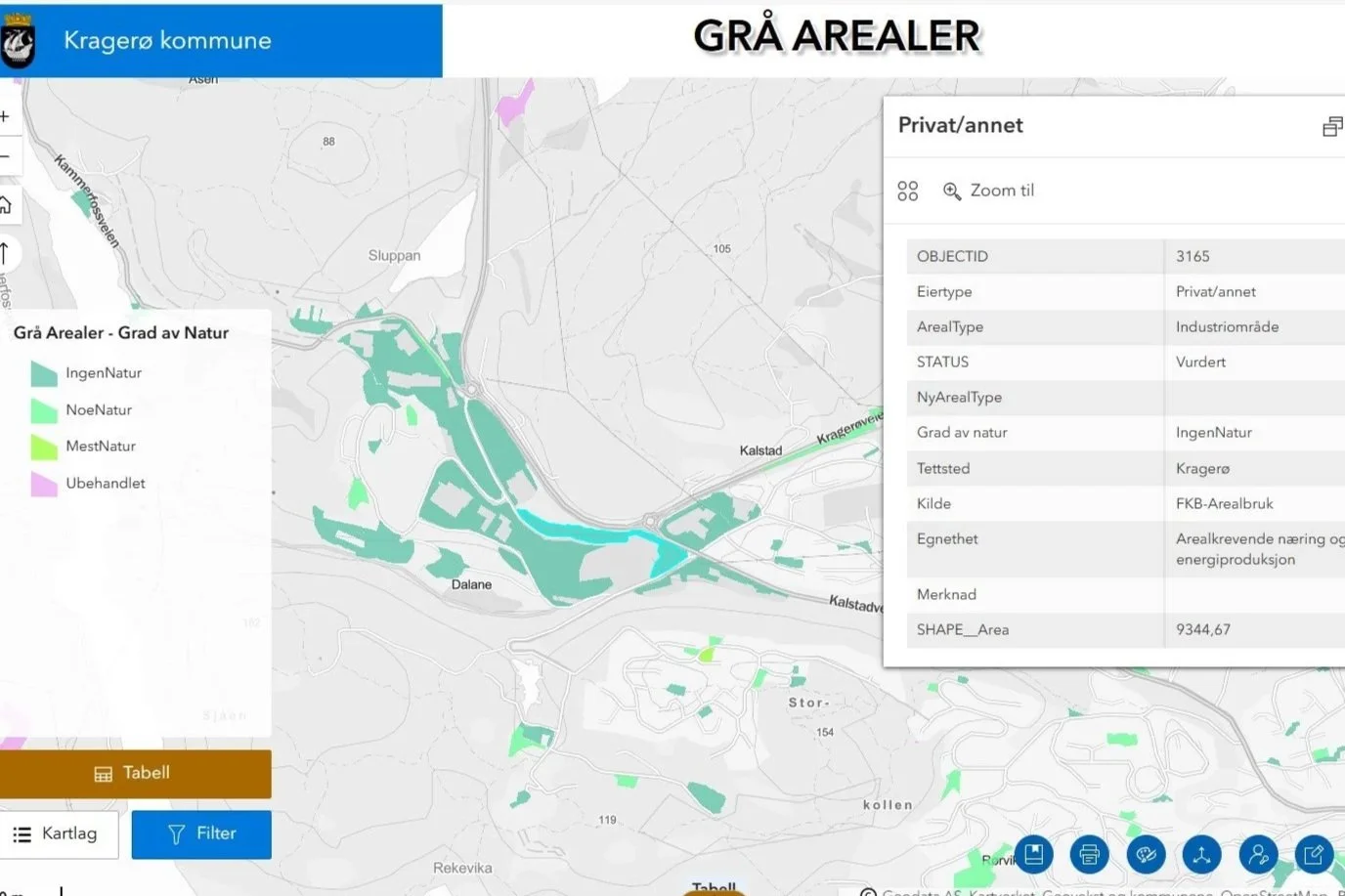Dock or restore the Privat/annet popup window
This screenshot has width=1345, height=896.
point(1331,127)
